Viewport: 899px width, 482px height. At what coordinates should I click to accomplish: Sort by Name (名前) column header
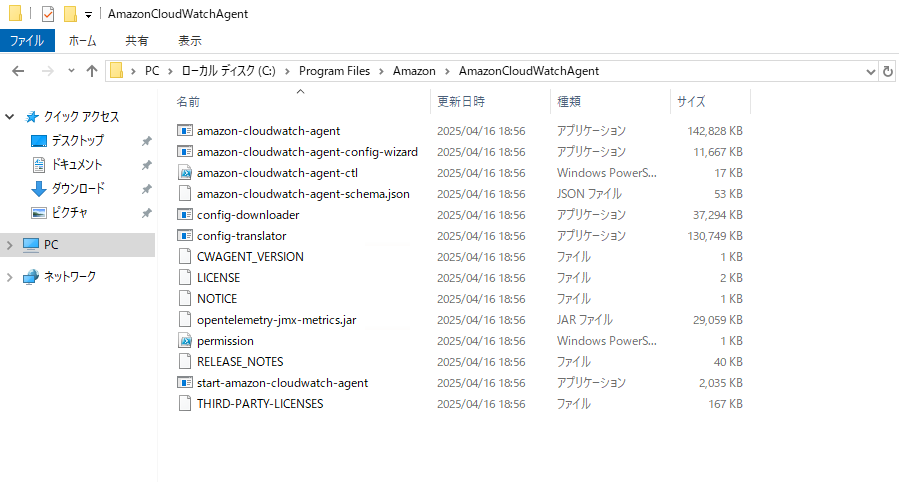(300, 101)
